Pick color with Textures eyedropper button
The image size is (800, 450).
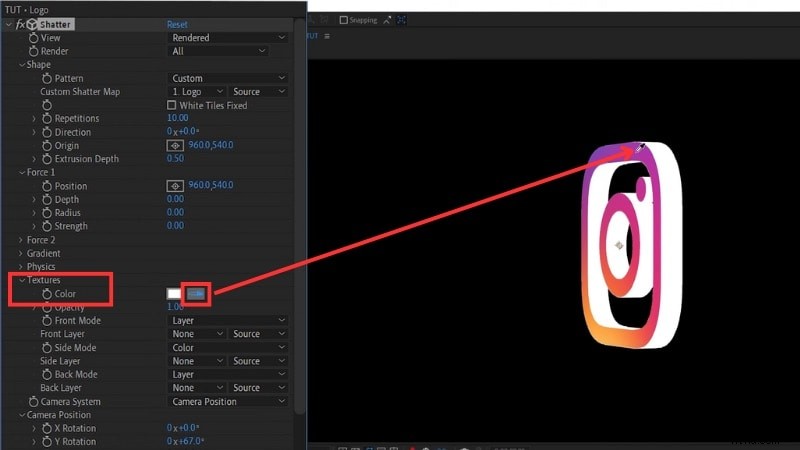(x=196, y=294)
